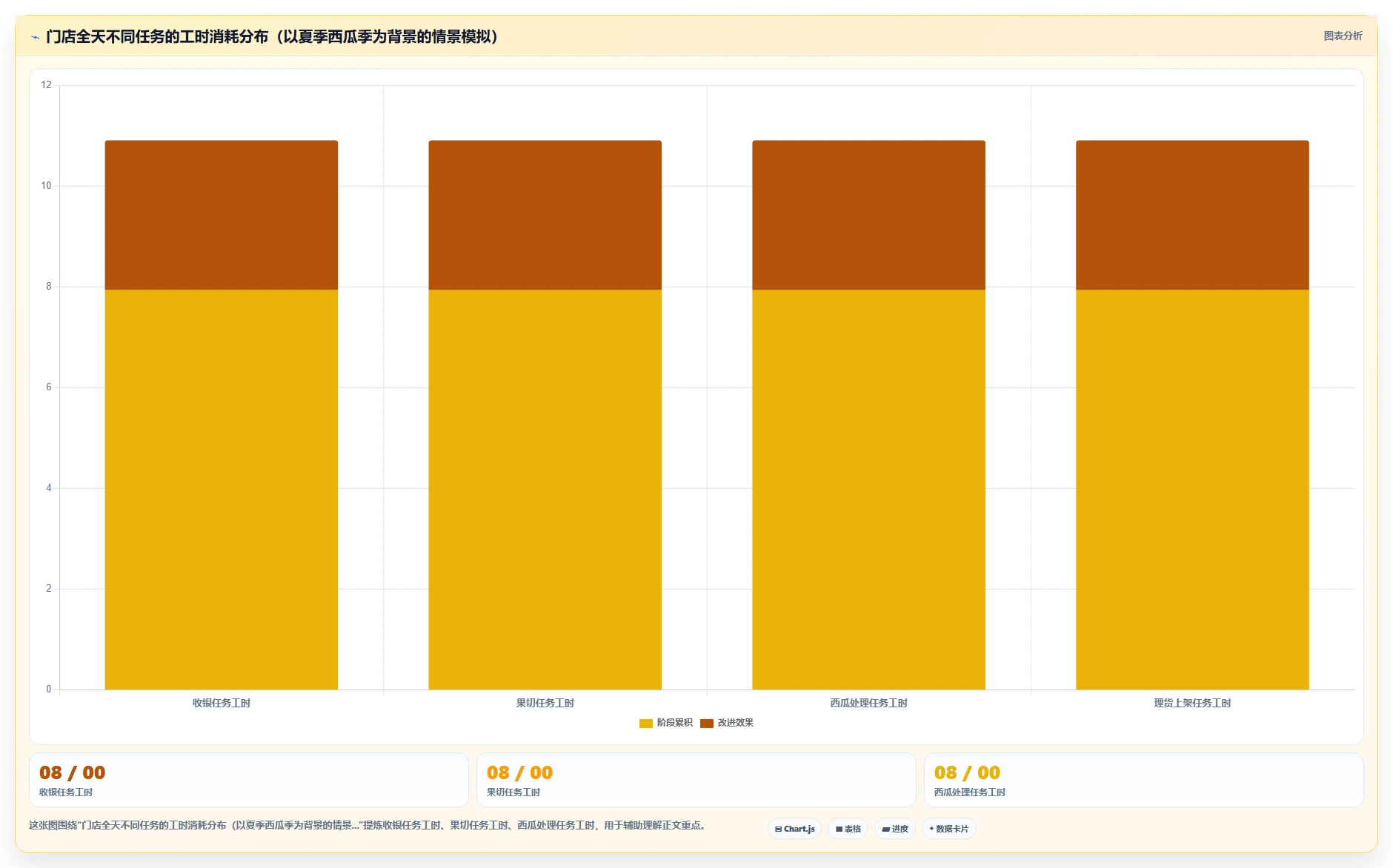Viewport: 1393px width, 868px height.
Task: Click the description text starting 这张图围绕
Action: tap(368, 825)
